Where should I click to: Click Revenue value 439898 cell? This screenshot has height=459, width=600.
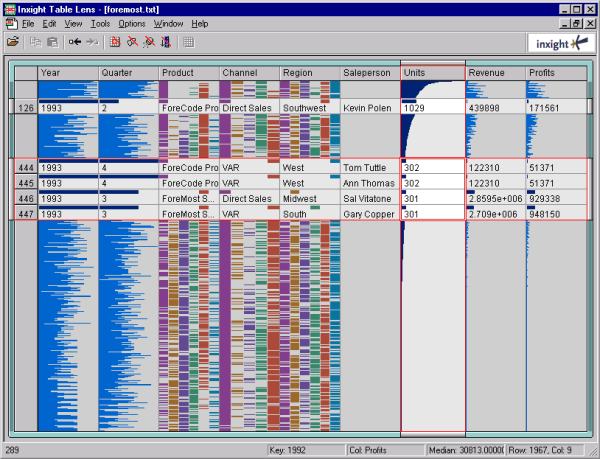(x=496, y=108)
